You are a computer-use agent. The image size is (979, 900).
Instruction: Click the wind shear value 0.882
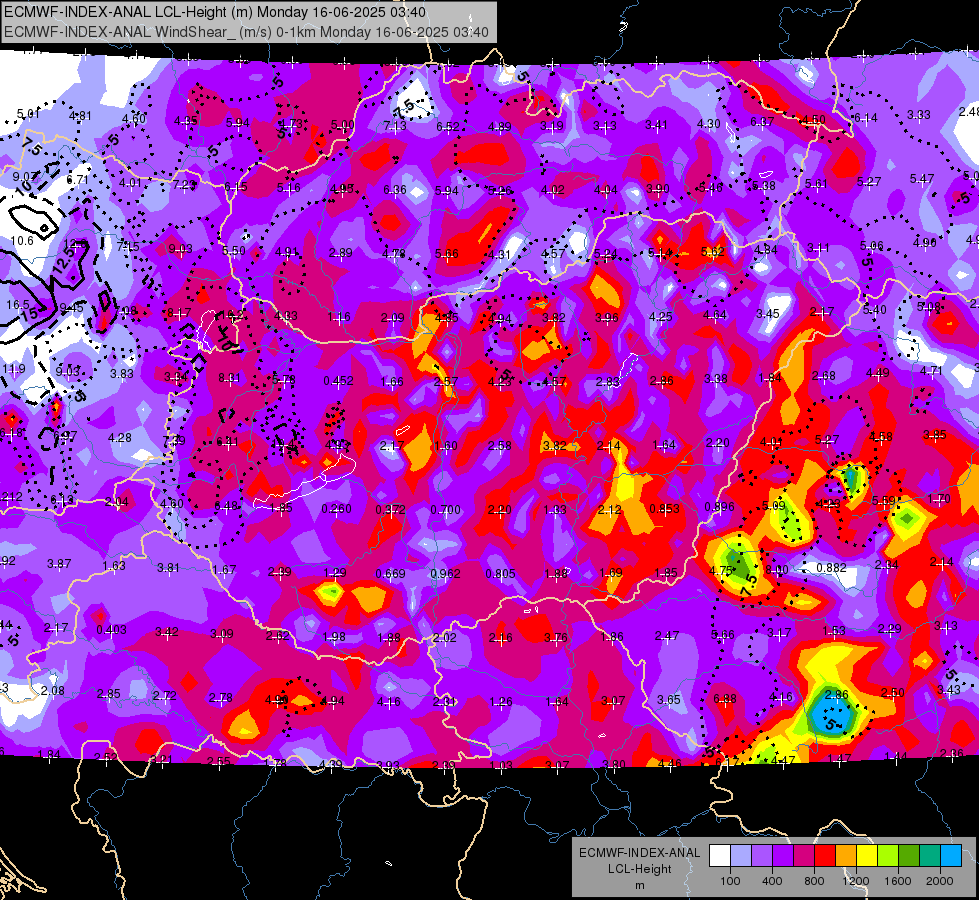832,568
